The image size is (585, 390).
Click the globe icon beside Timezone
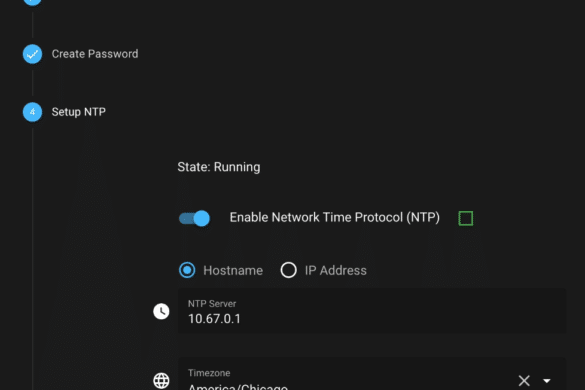[x=161, y=381]
